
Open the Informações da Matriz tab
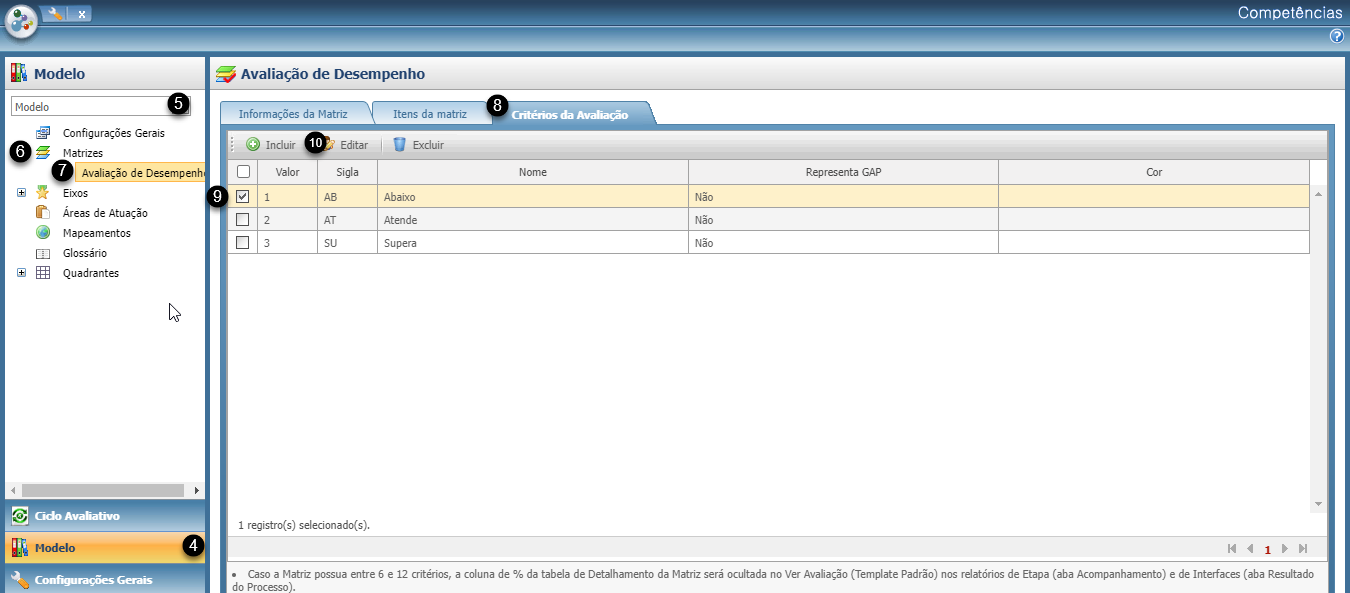coord(293,114)
